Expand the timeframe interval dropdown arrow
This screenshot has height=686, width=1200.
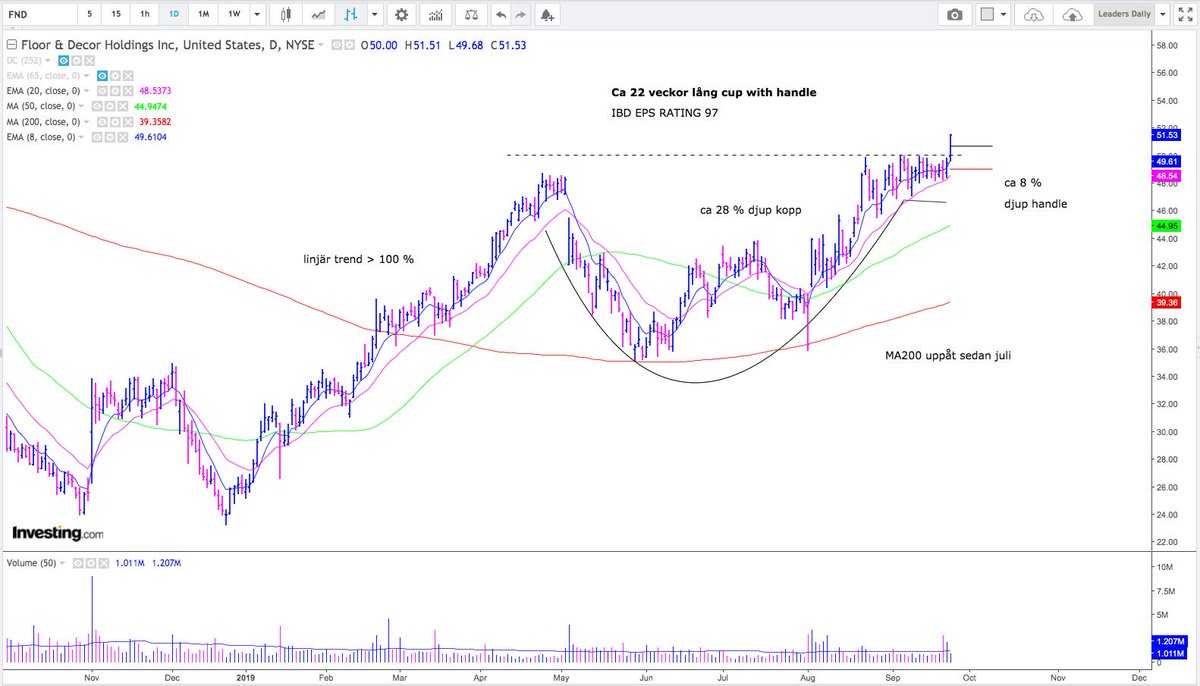[x=258, y=15]
